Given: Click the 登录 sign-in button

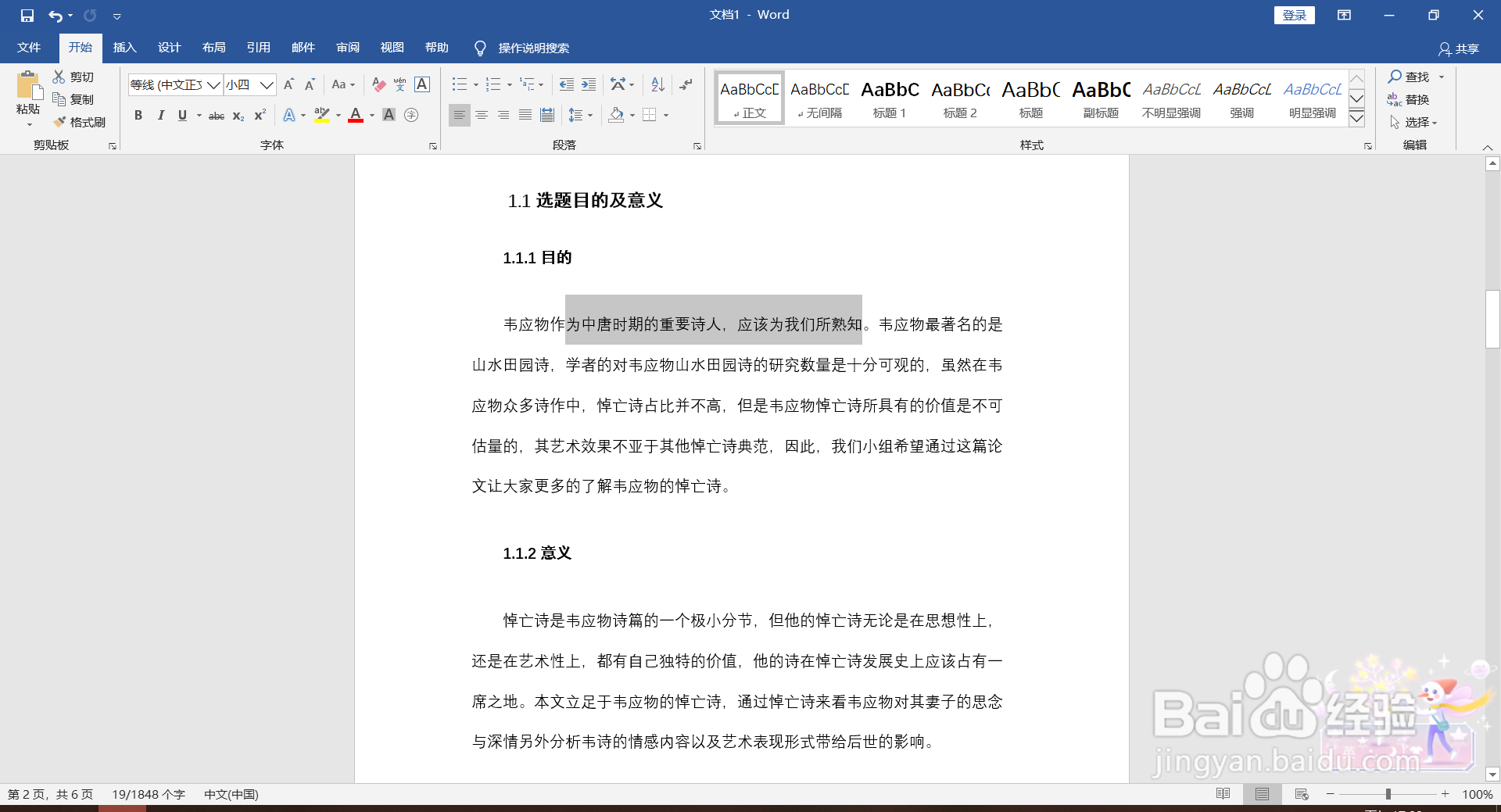Looking at the screenshot, I should 1294,14.
